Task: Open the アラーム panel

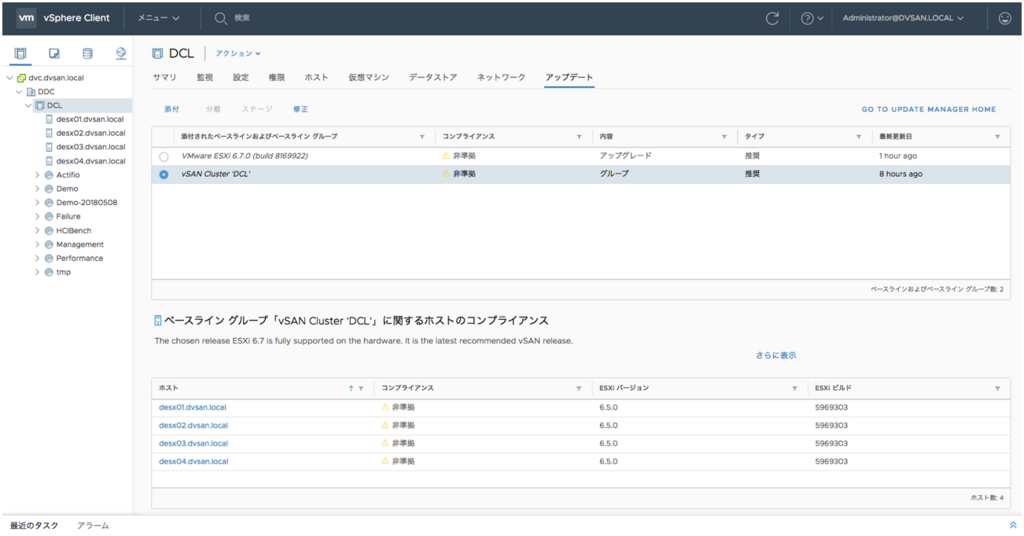Action: coord(93,526)
